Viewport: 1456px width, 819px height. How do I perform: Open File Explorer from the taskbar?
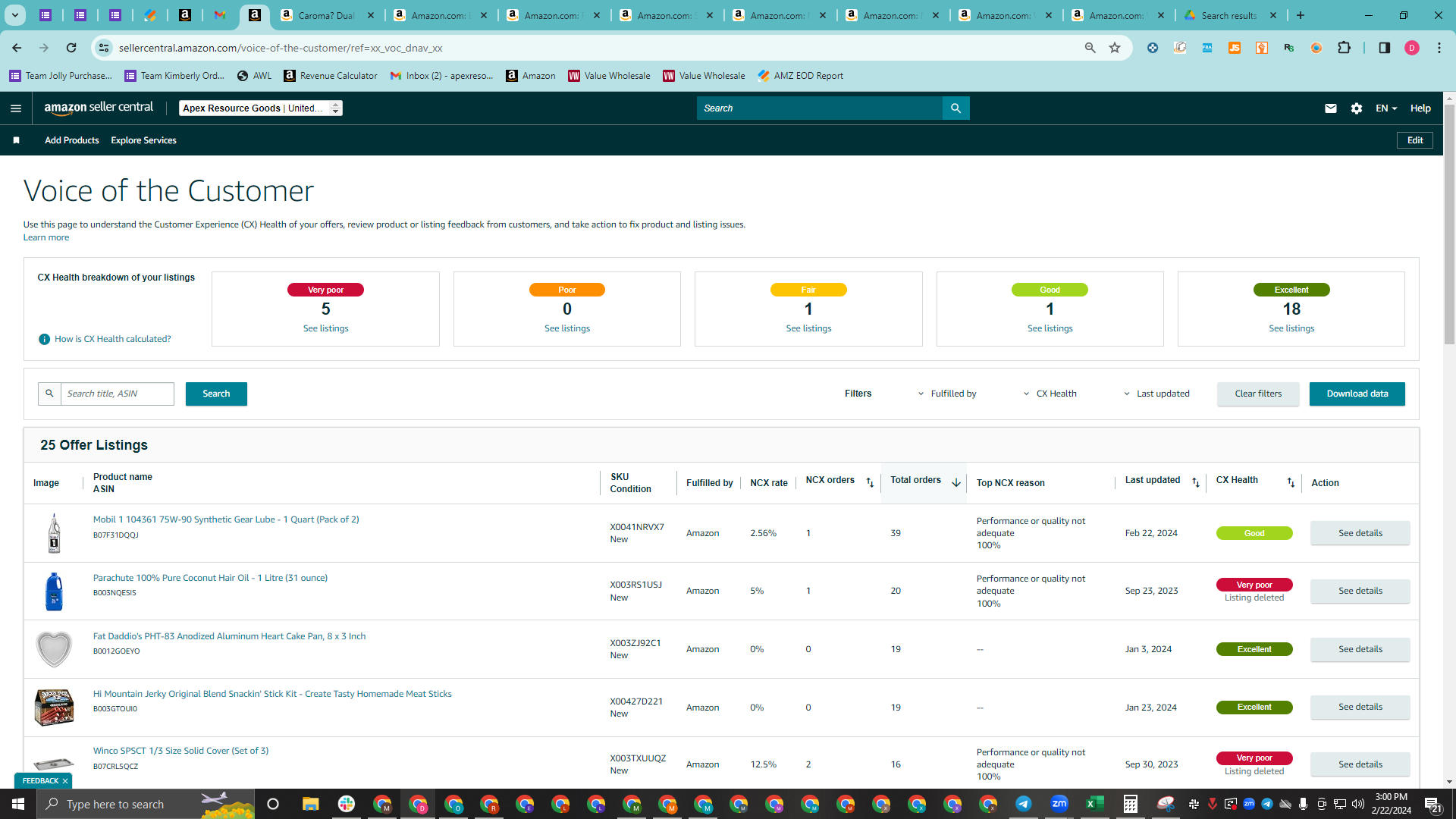coord(310,804)
